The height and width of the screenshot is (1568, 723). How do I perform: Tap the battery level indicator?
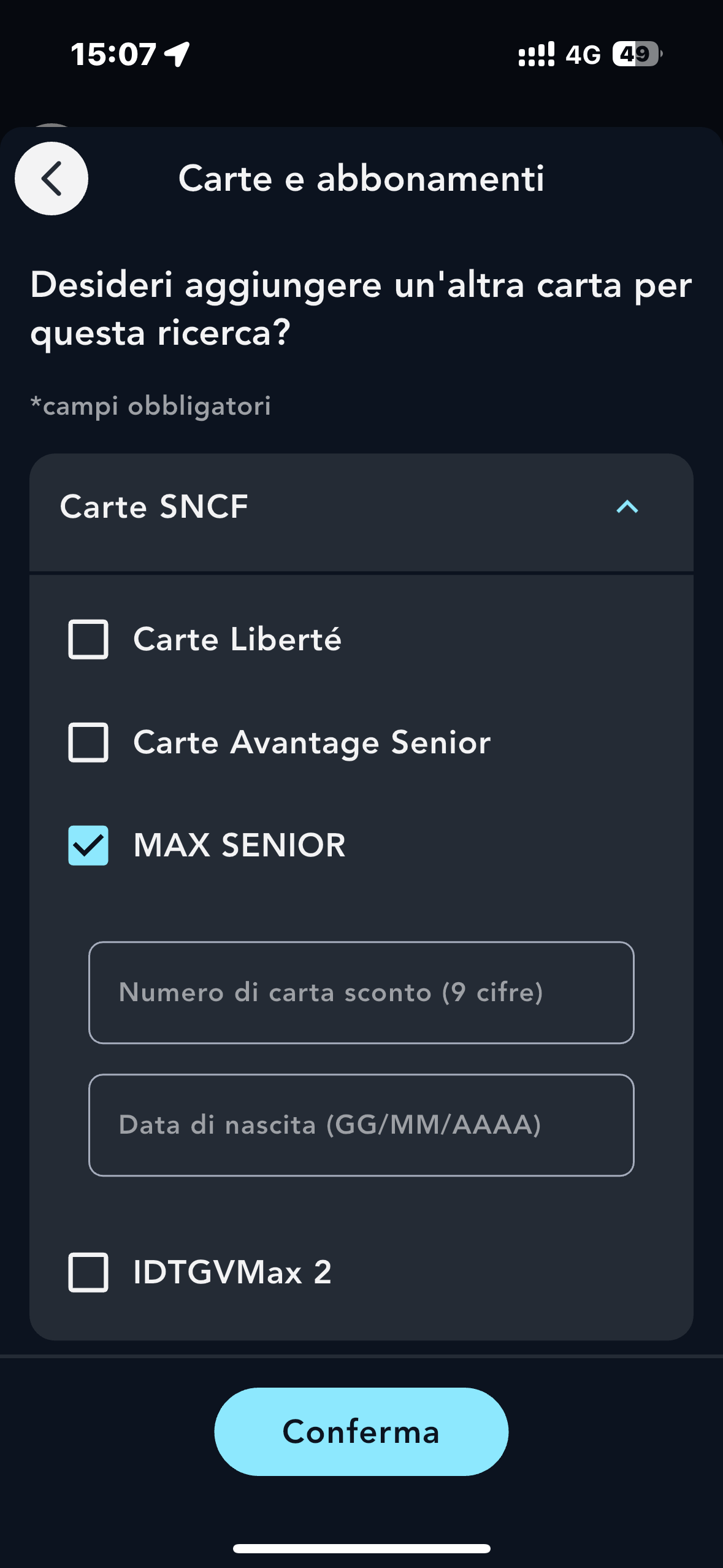tap(637, 54)
